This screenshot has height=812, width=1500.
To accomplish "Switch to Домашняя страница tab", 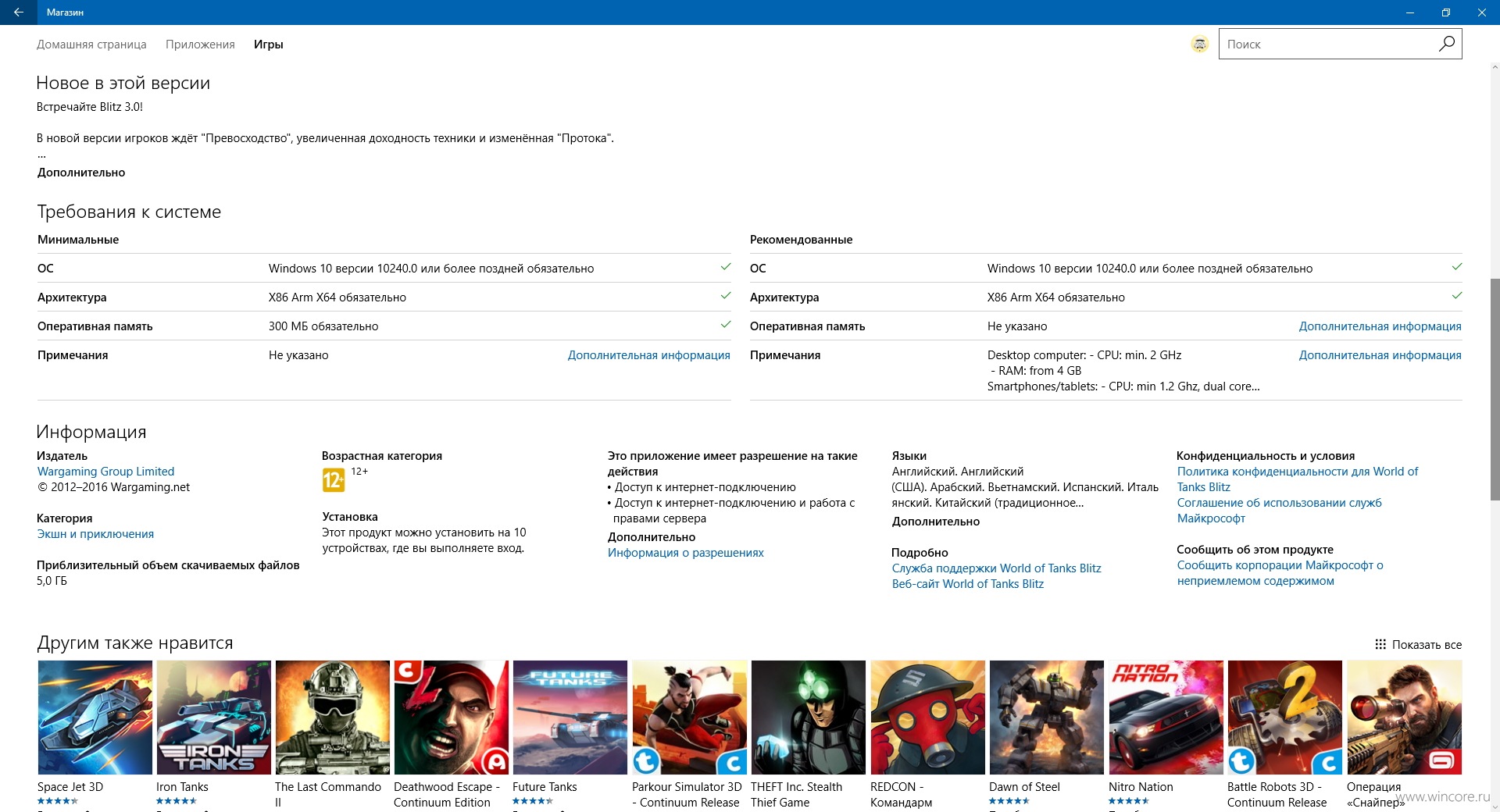I will (x=91, y=45).
